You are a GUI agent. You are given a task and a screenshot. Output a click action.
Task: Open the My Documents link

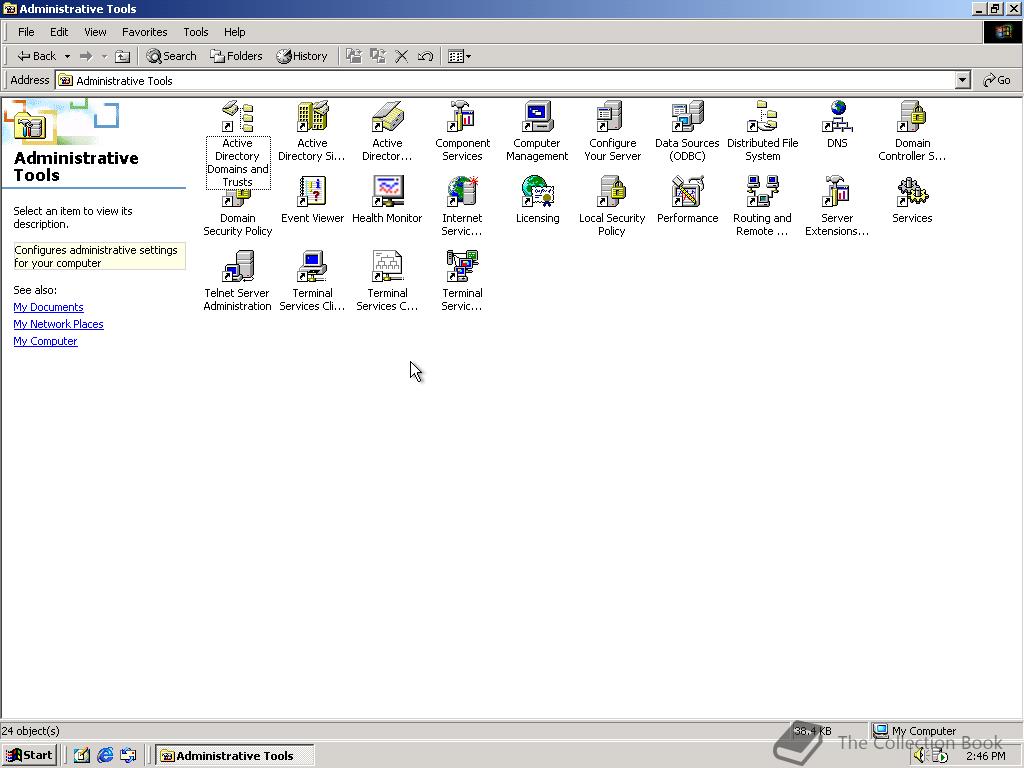click(x=48, y=307)
